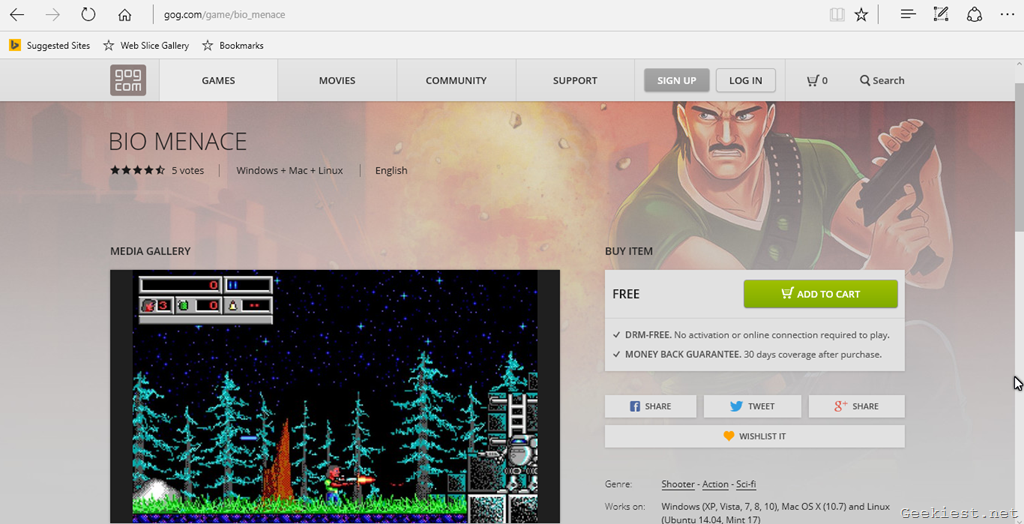Viewport: 1024px width, 524px height.
Task: Go to browser home icon
Action: pyautogui.click(x=124, y=15)
